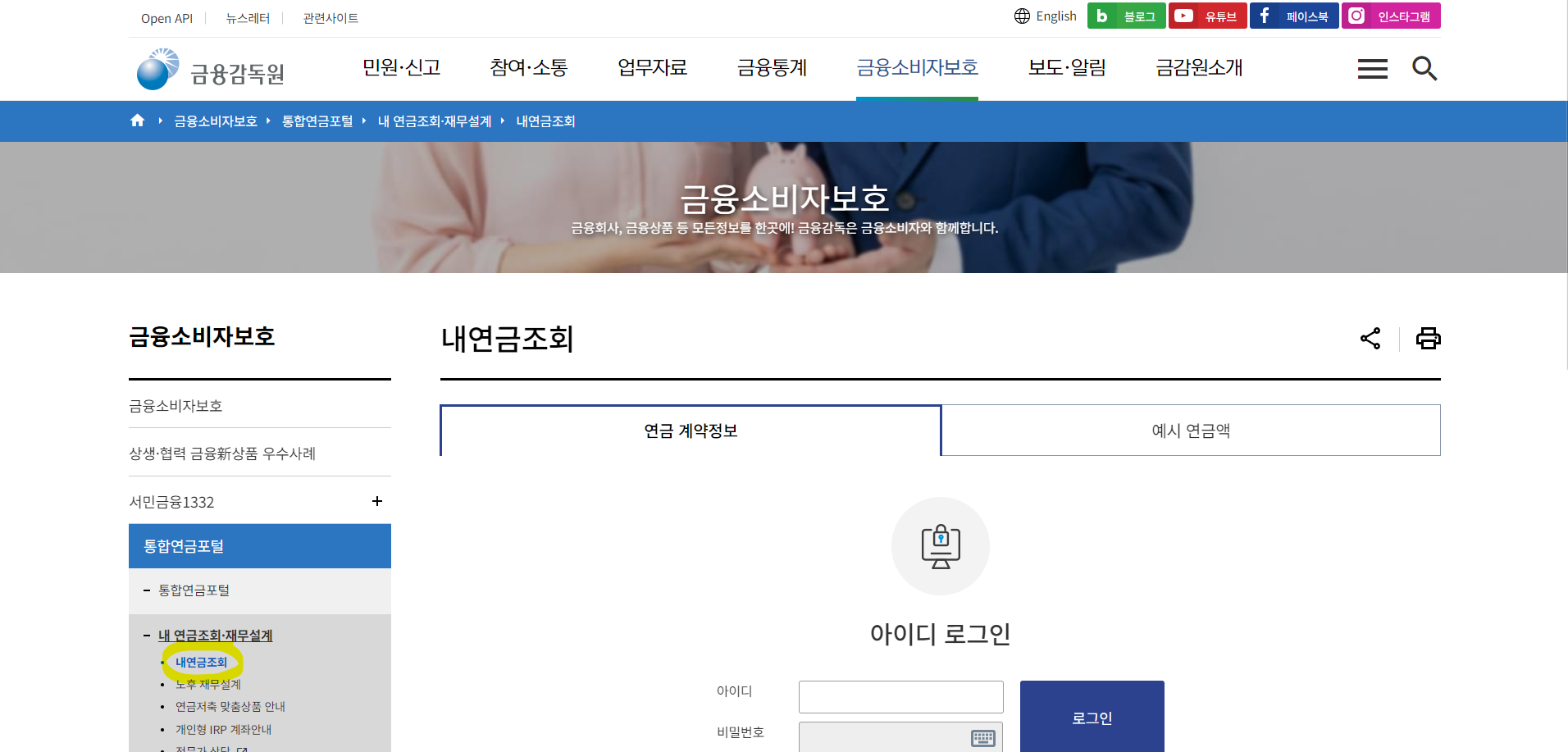
Task: Click 내연금조회 in the breadcrumb
Action: pyautogui.click(x=545, y=121)
